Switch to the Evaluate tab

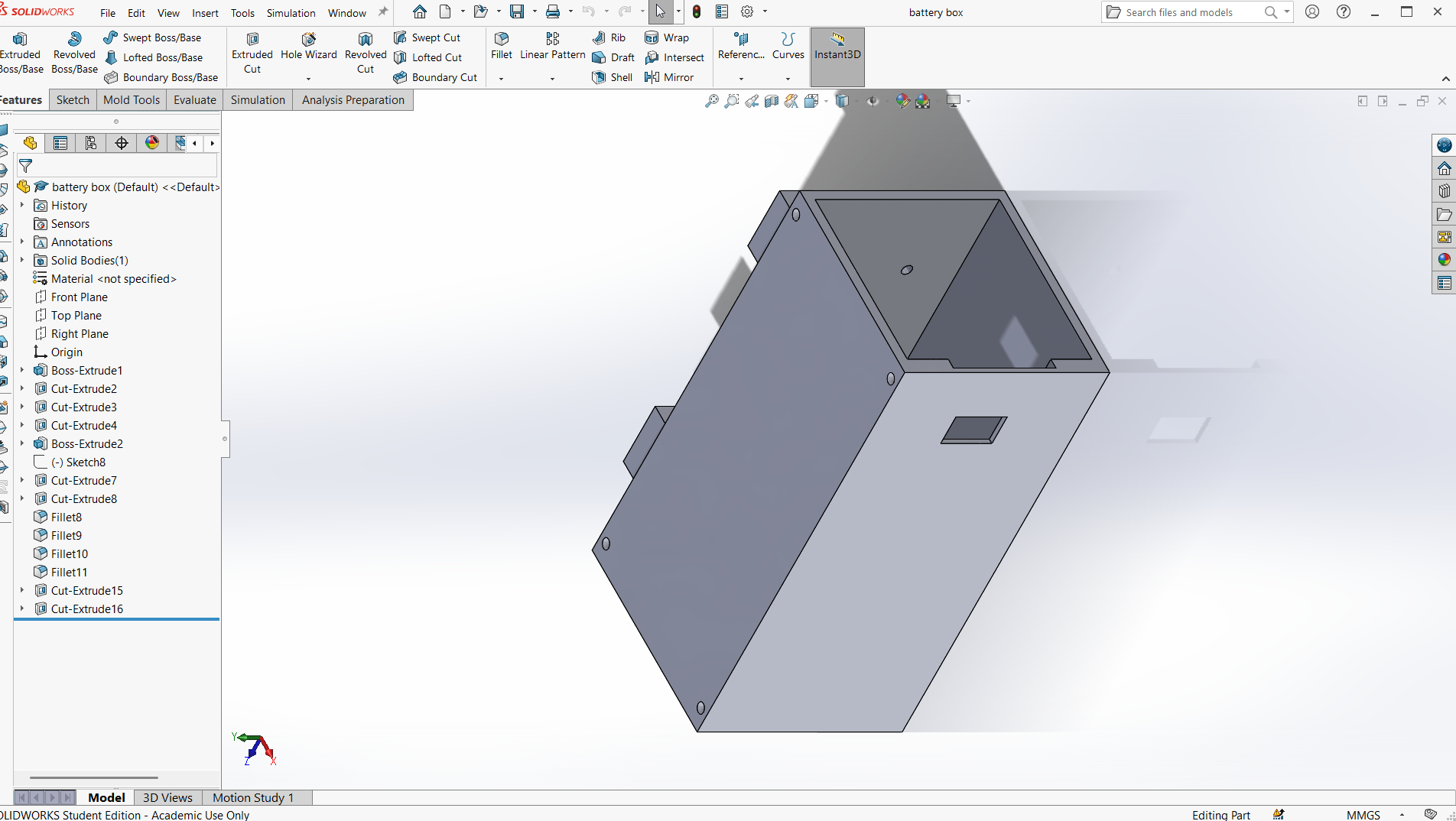[195, 99]
